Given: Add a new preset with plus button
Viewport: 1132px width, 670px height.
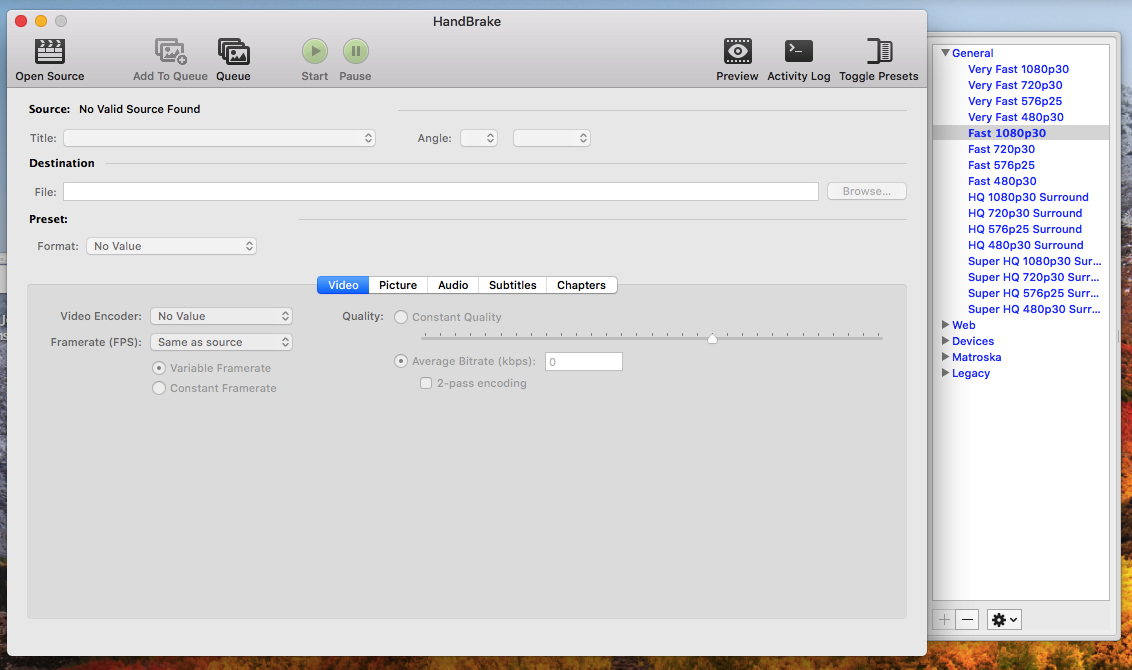Looking at the screenshot, I should pos(944,619).
